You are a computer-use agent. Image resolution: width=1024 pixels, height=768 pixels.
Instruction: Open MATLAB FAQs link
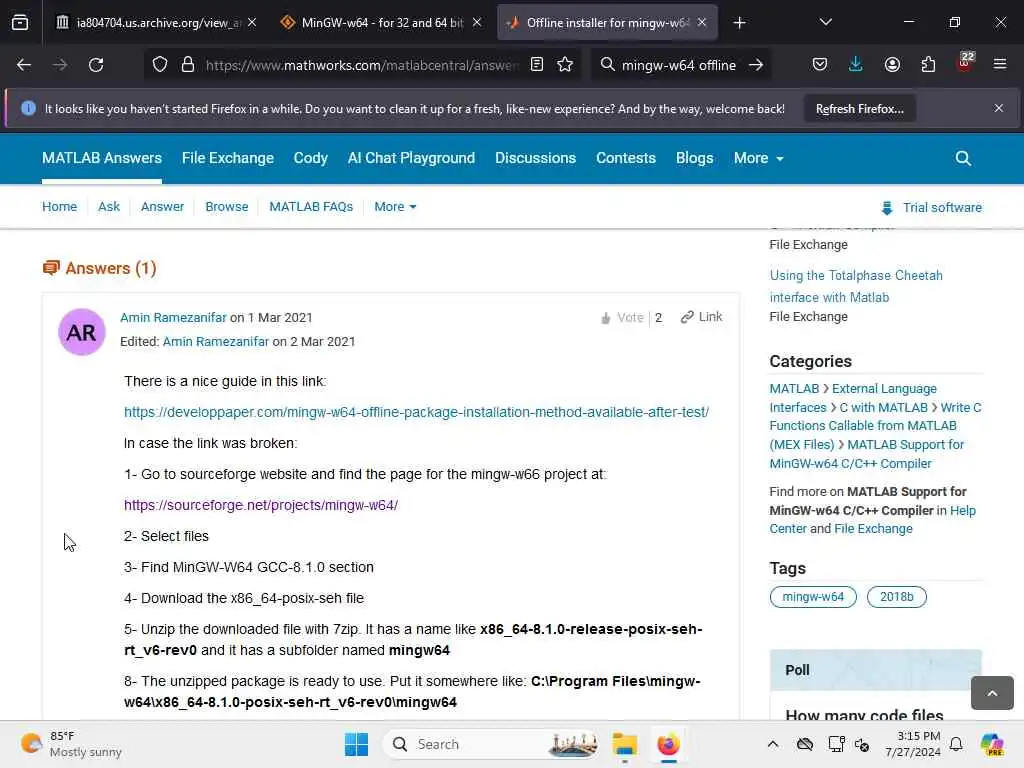tap(311, 206)
